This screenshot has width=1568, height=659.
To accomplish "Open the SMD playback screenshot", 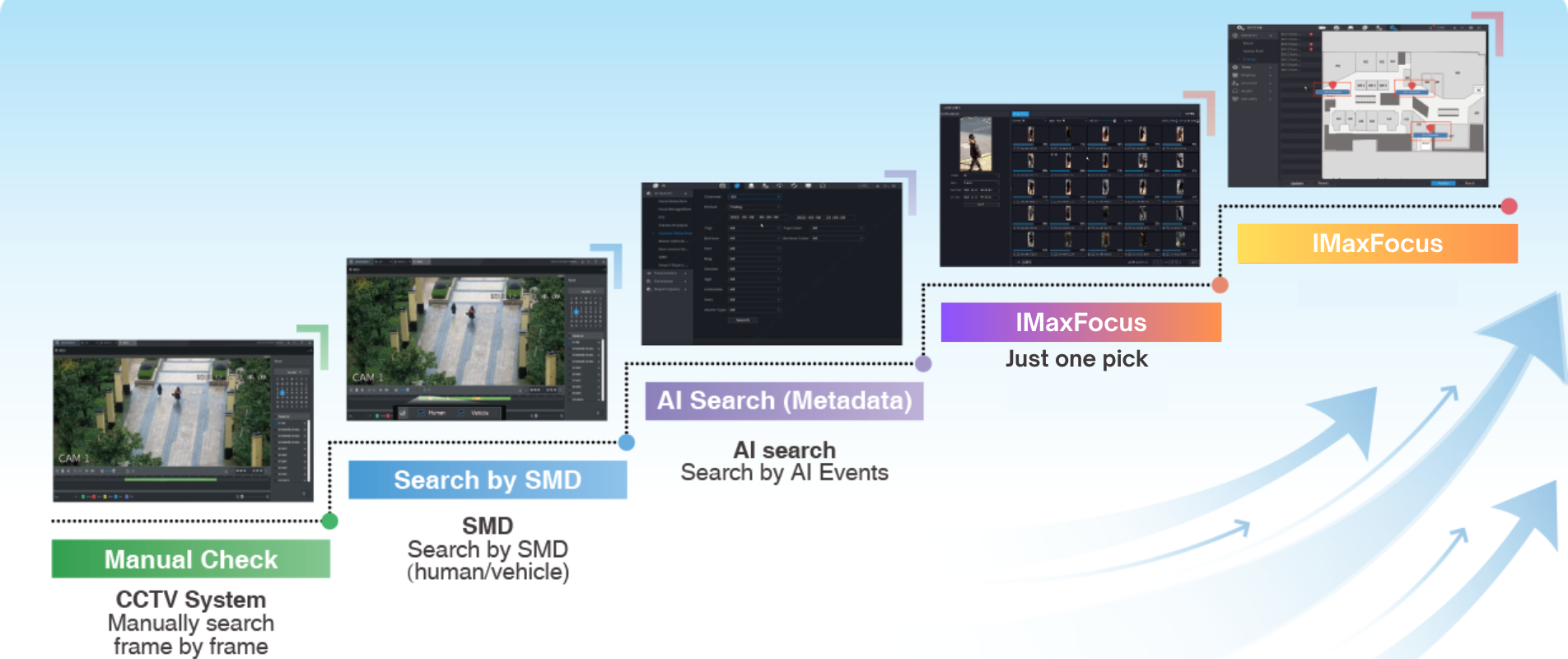I will [476, 339].
